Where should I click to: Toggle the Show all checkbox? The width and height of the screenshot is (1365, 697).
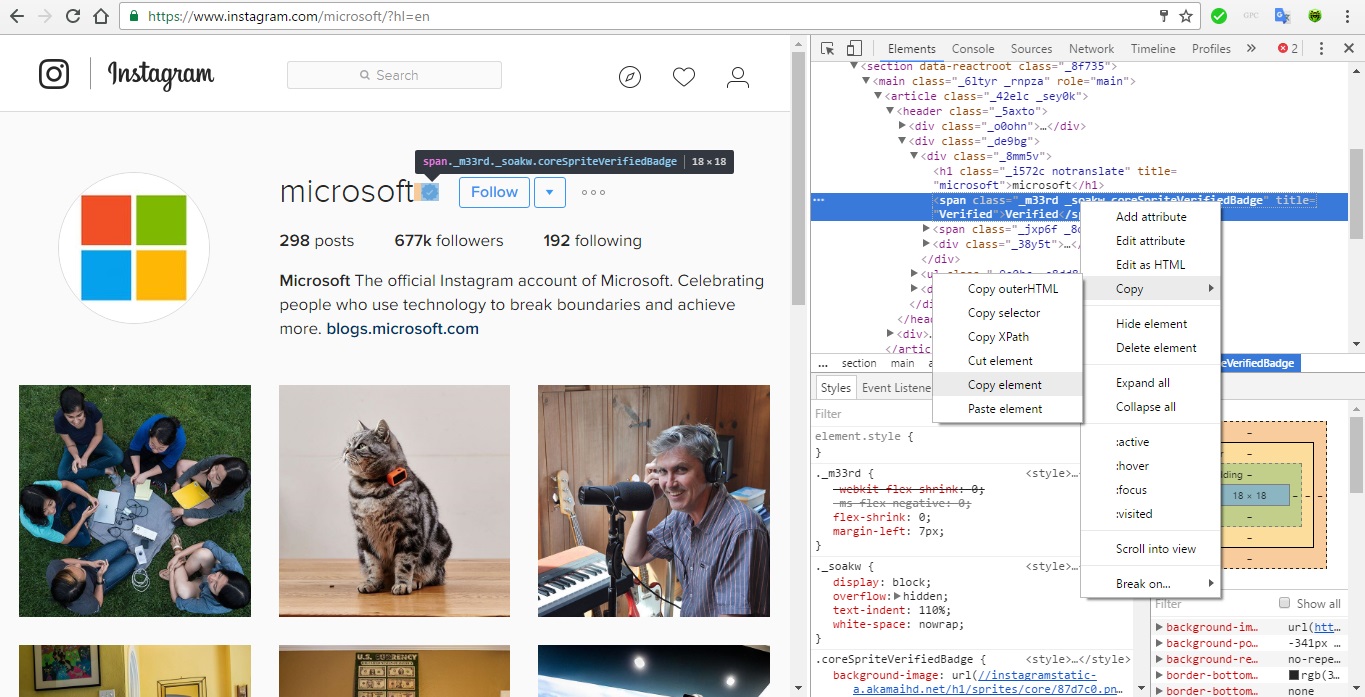pos(1285,603)
